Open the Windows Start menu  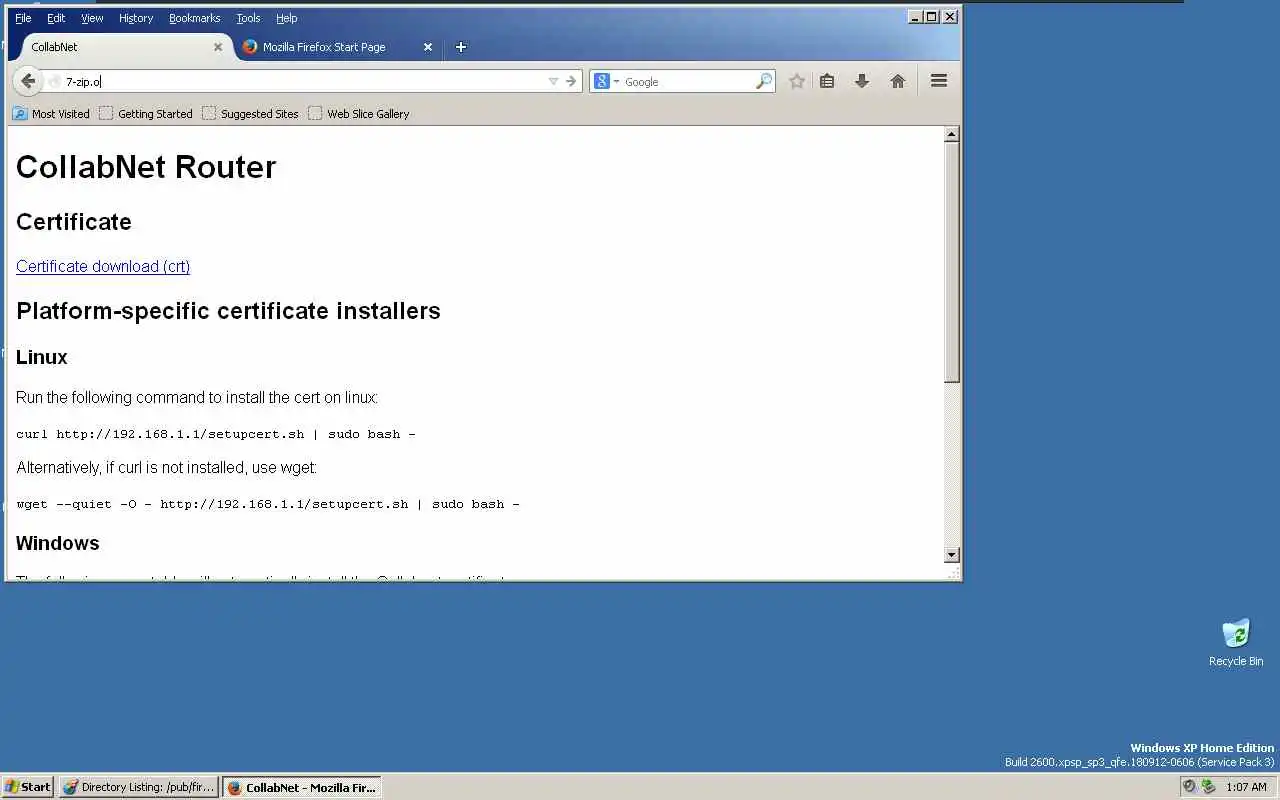28,787
